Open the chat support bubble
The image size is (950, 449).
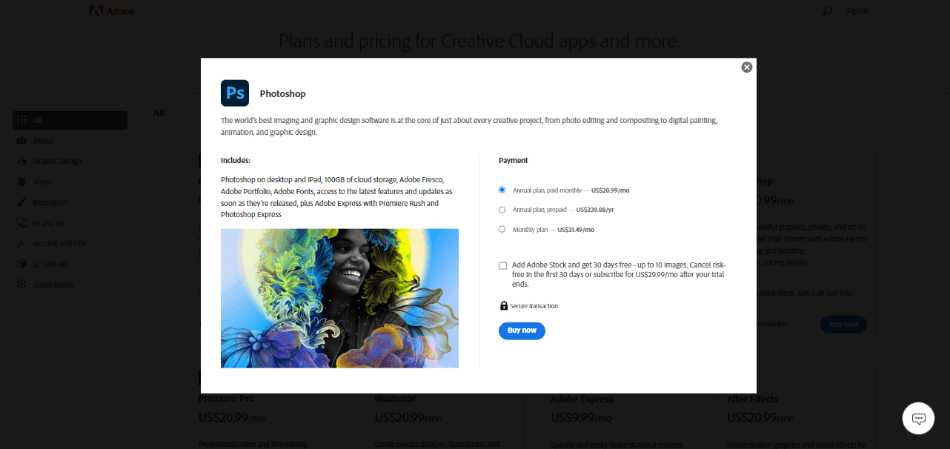point(918,418)
